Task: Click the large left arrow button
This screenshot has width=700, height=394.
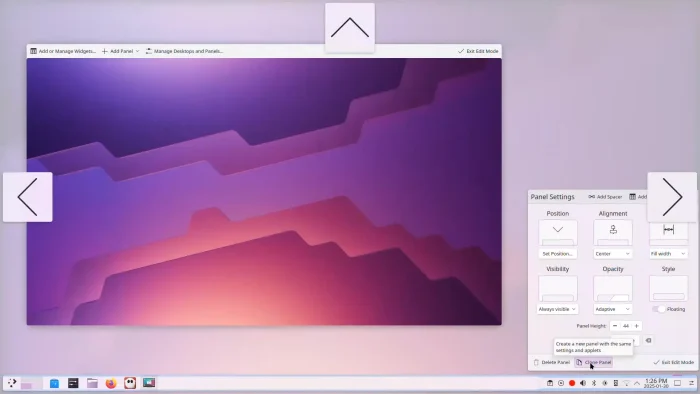Action: [x=28, y=197]
